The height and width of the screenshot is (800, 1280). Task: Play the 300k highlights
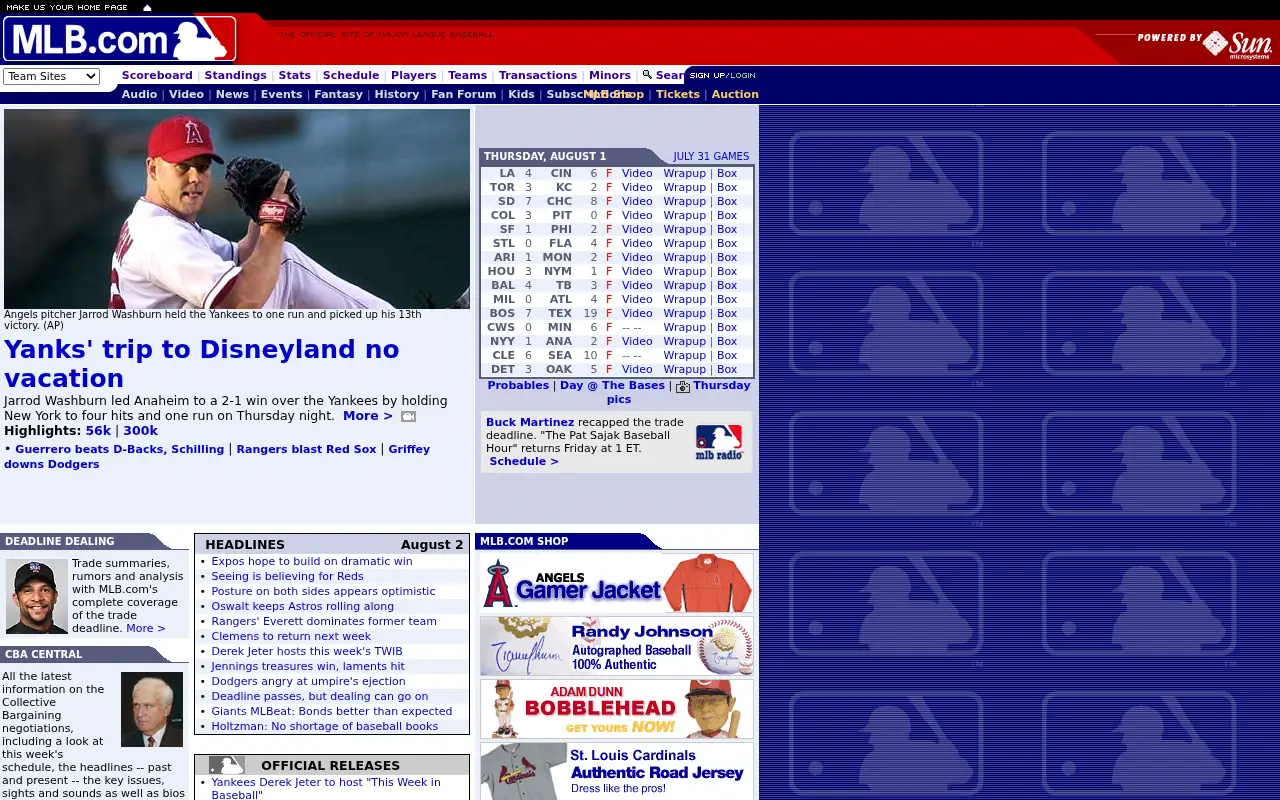point(140,431)
